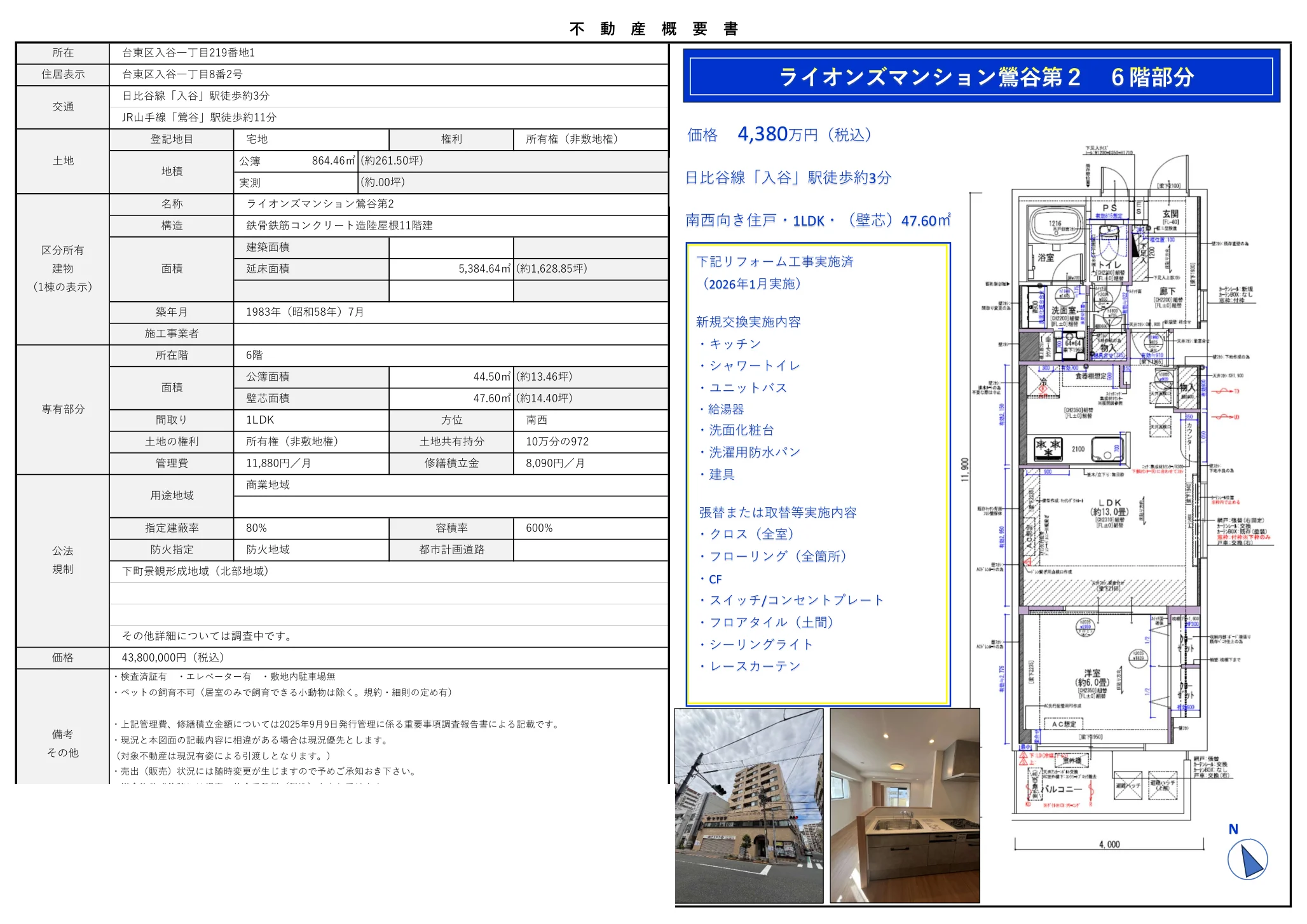Select the AC想定 unit marker on the plan

point(1065,725)
